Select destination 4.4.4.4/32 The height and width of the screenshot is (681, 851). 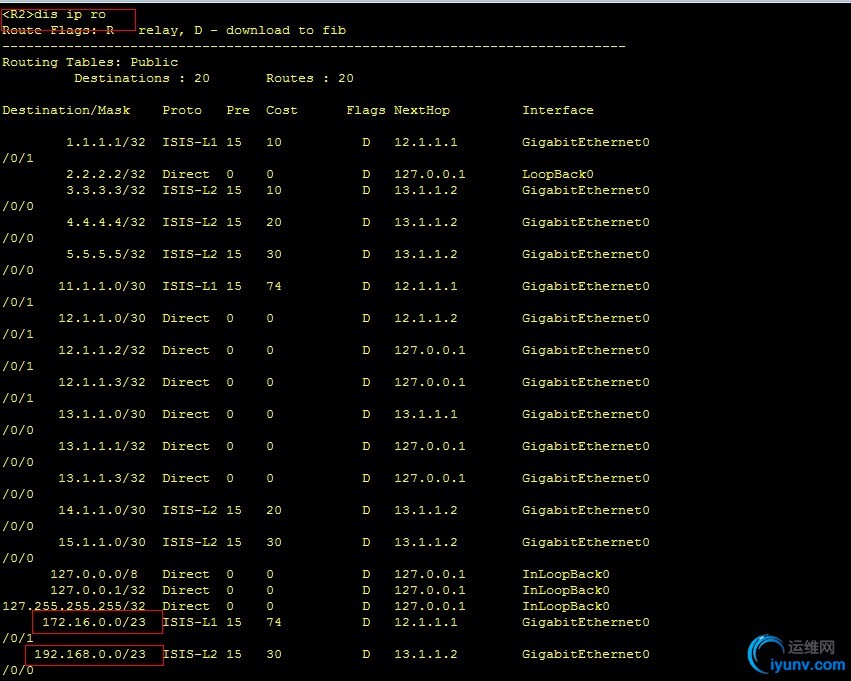pyautogui.click(x=106, y=222)
